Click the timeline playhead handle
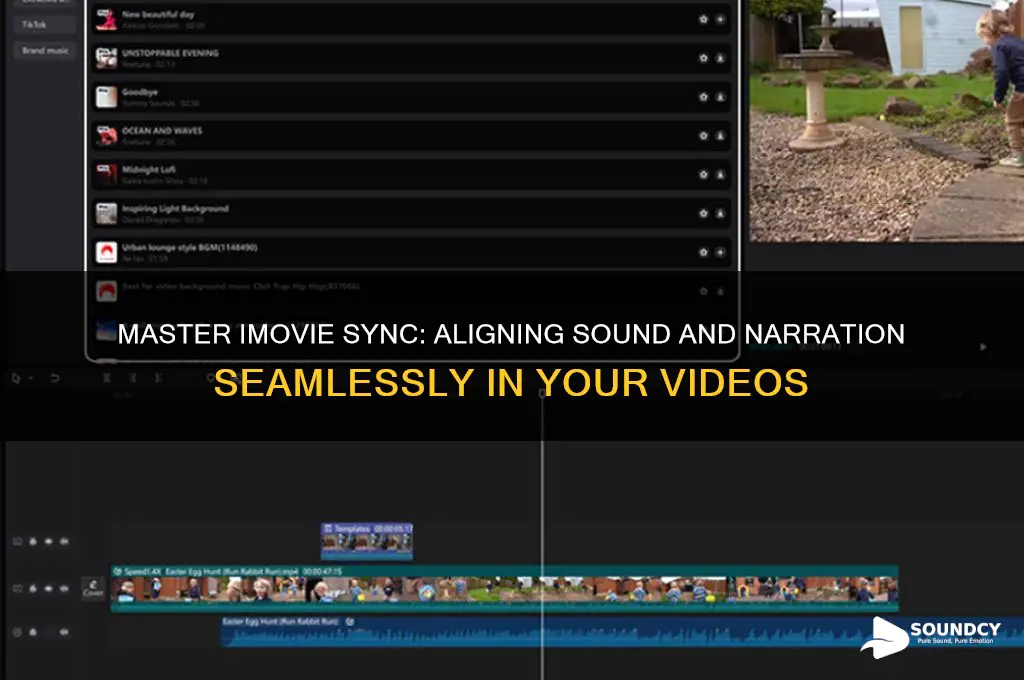Image resolution: width=1024 pixels, height=680 pixels. click(541, 393)
